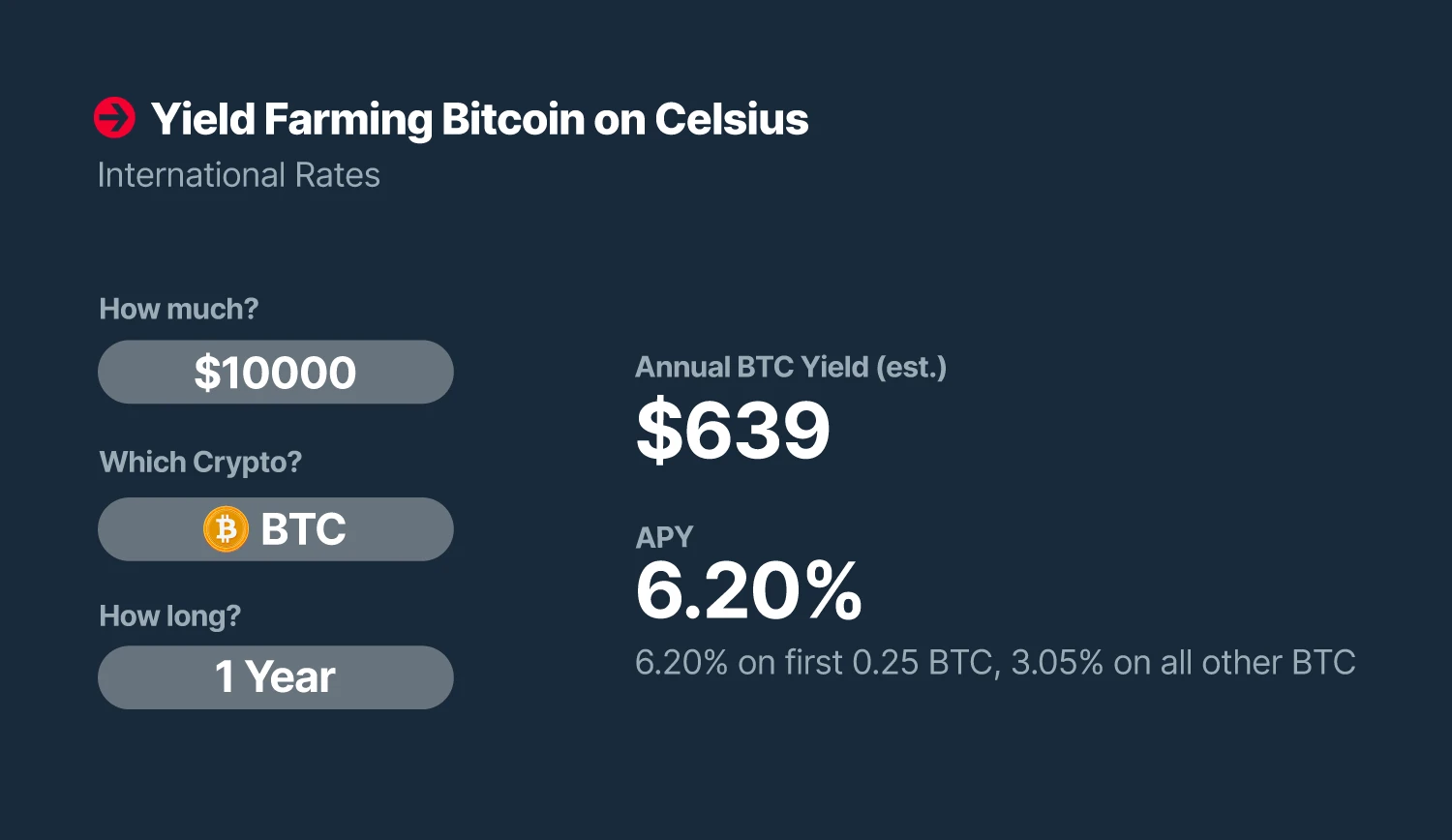Screen dimensions: 1452x840
Task: Click the 'How much?' label
Action: pos(179,309)
